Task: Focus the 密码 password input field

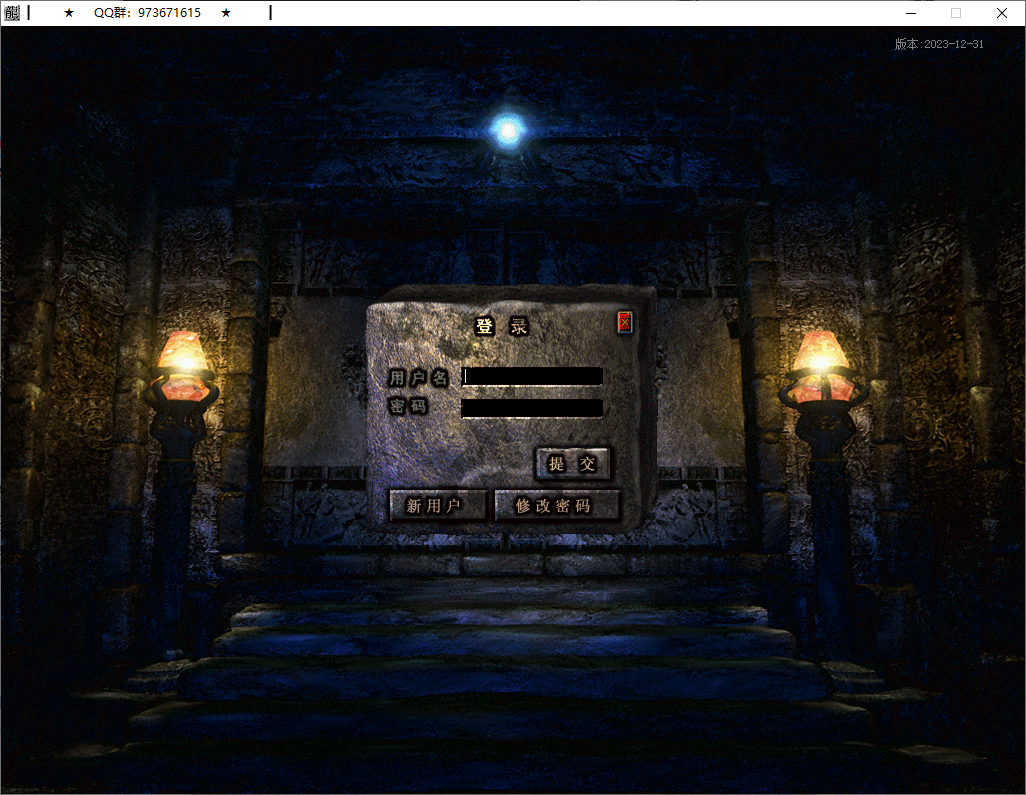Action: (532, 407)
